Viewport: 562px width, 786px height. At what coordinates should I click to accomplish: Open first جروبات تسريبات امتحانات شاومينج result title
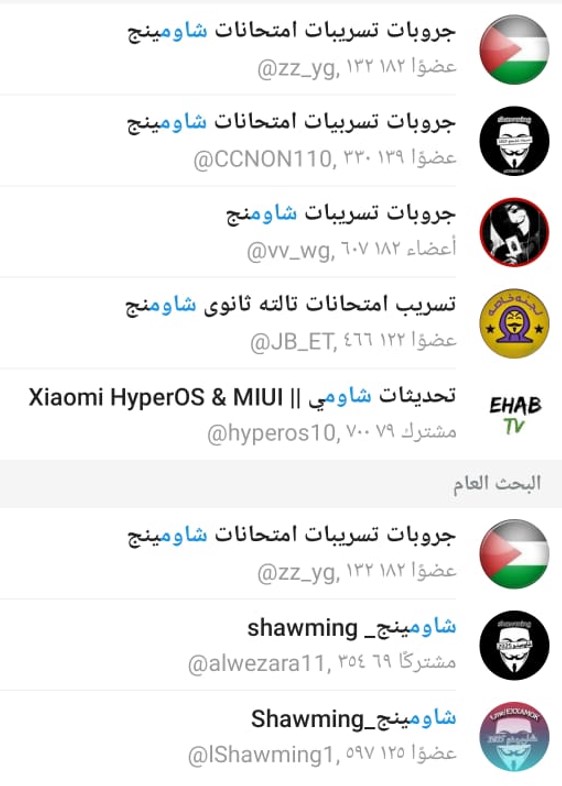click(x=291, y=31)
